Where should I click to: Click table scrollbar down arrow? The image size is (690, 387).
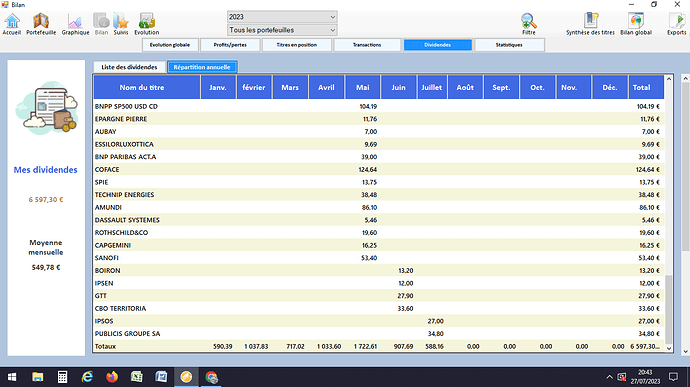click(669, 348)
